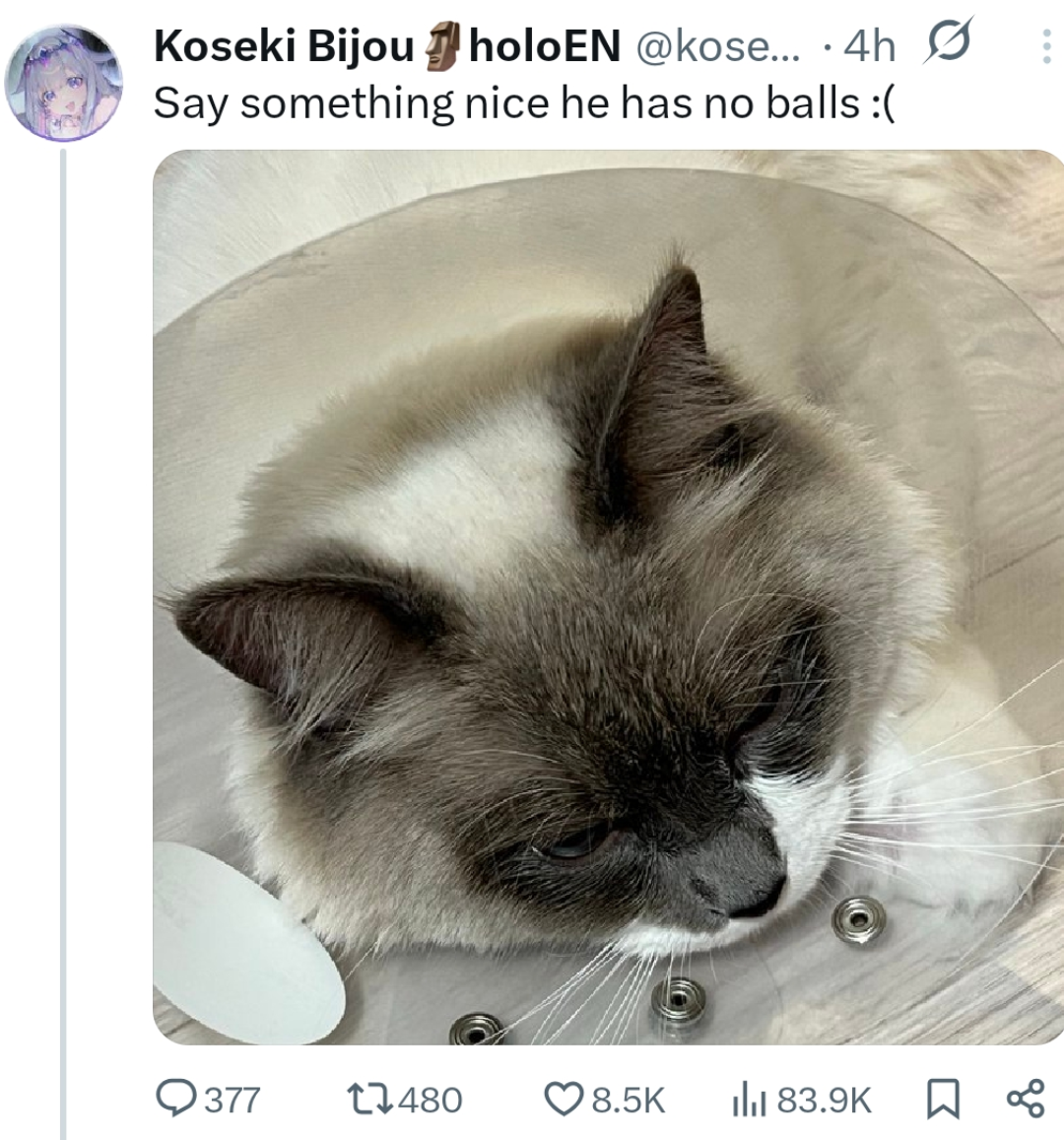Open the tweet via the 4h timestamp

[x=870, y=46]
